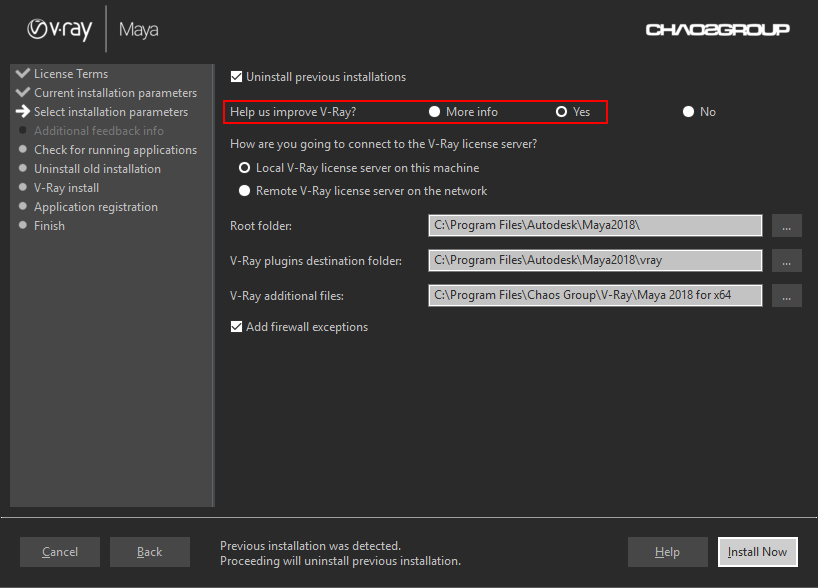The width and height of the screenshot is (818, 588).
Task: Choose Remote V-Ray license server on the network
Action: [244, 190]
